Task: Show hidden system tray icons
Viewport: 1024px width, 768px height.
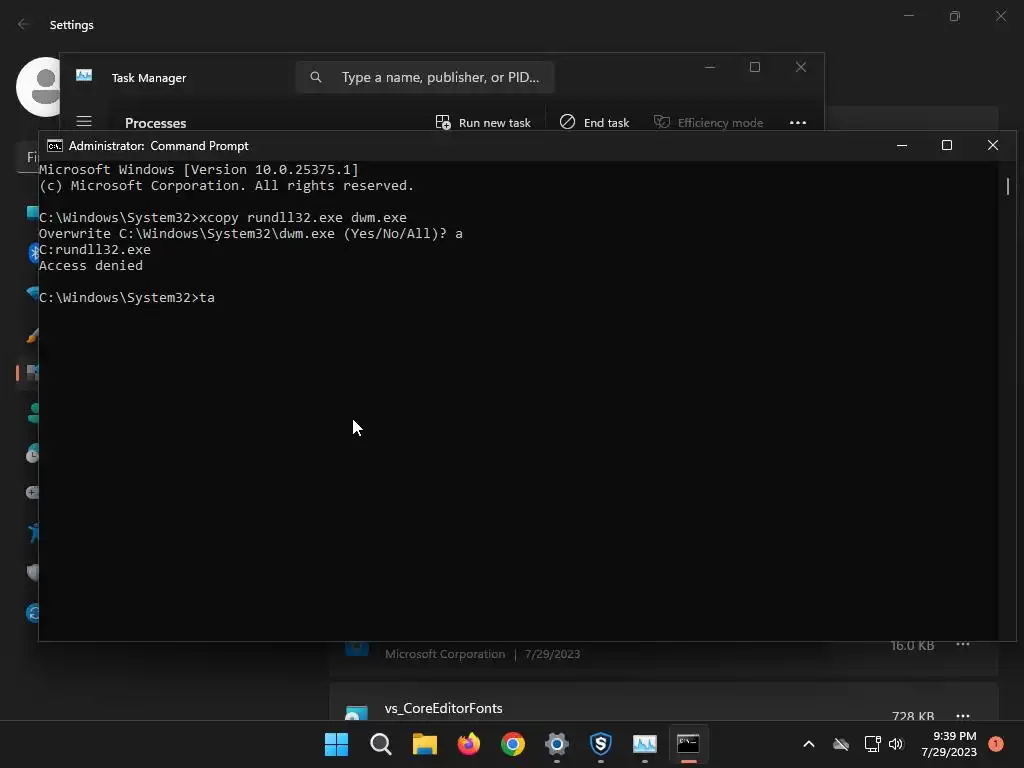Action: click(x=808, y=744)
